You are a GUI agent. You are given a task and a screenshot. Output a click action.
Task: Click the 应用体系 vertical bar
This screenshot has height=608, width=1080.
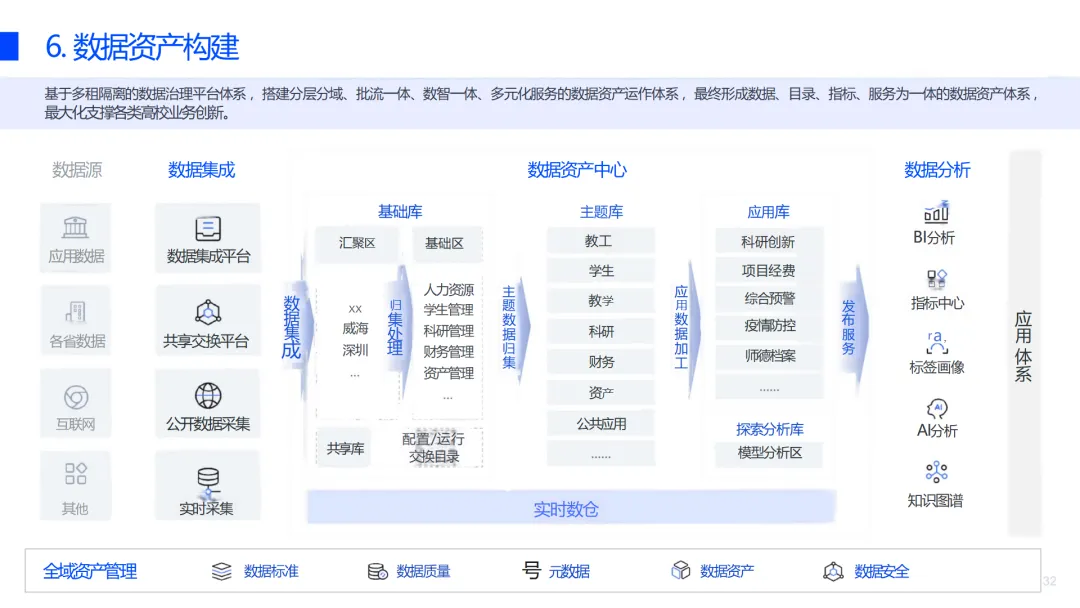(1024, 344)
